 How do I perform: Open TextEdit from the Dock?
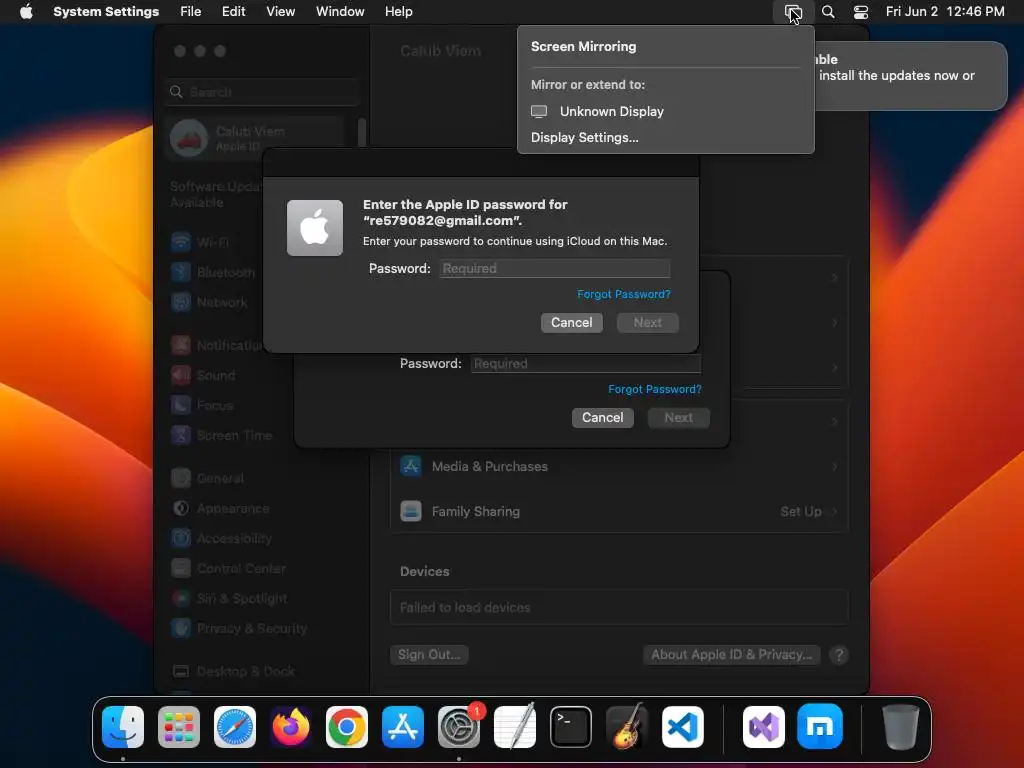515,727
